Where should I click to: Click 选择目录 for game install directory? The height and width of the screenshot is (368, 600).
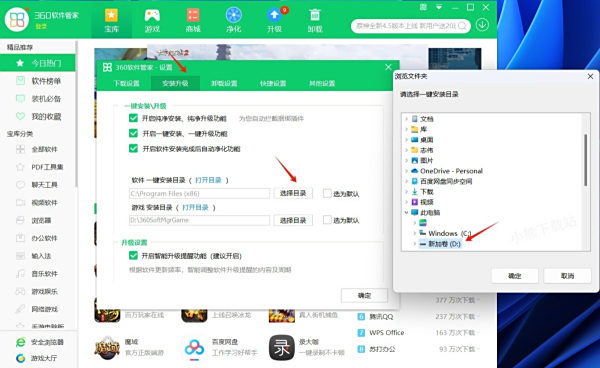tap(293, 220)
